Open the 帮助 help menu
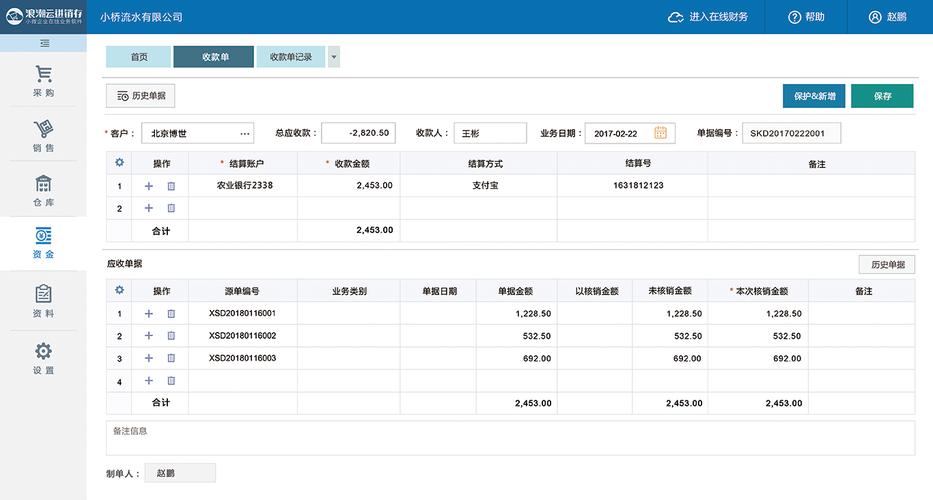The height and width of the screenshot is (500, 933). (806, 17)
